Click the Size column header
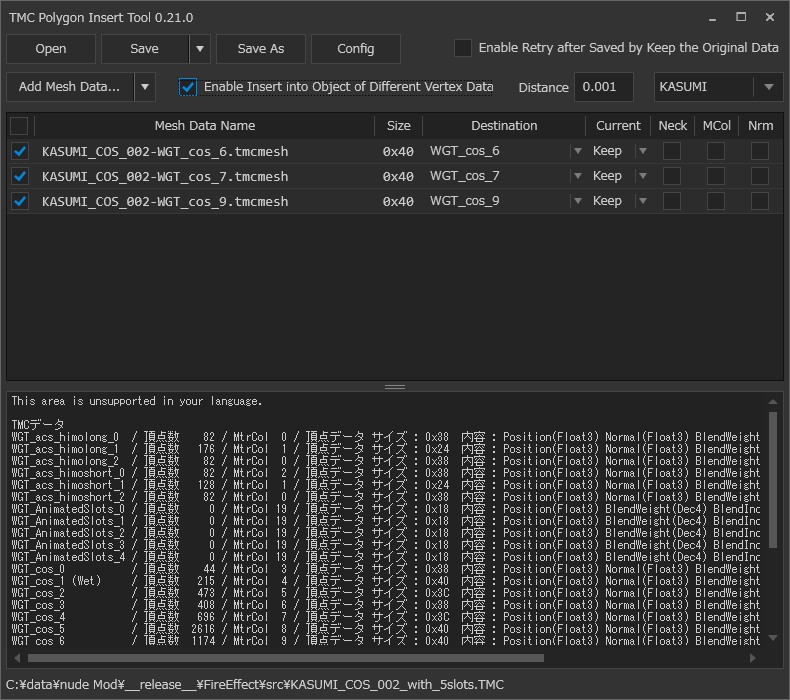790x700 pixels. [399, 125]
